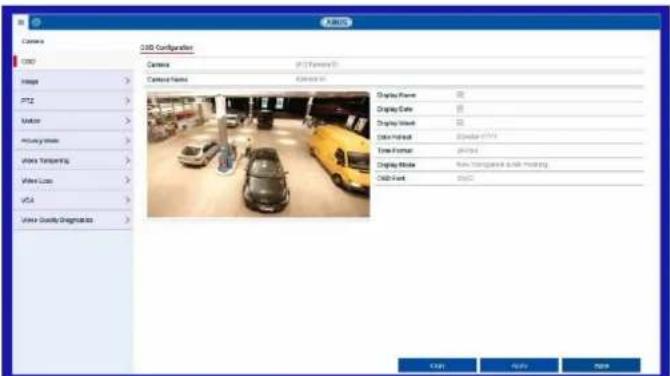Select the PTZ sidebar entry

(73, 101)
